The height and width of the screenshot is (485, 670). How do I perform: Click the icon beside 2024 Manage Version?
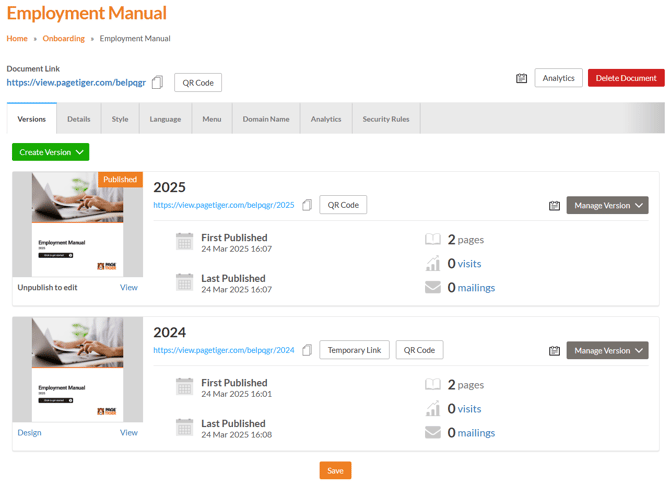[554, 351]
